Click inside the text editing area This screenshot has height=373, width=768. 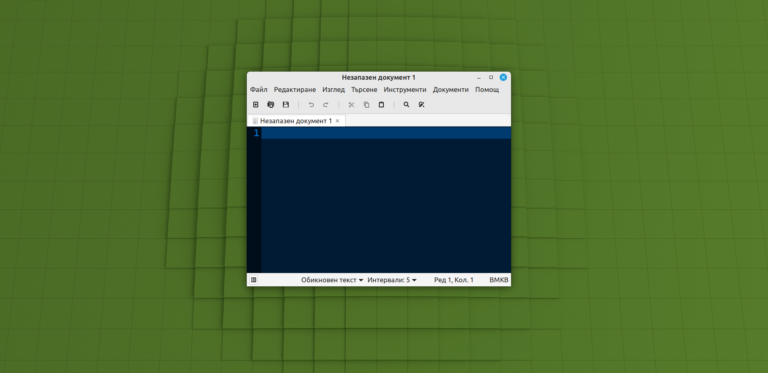(385, 200)
